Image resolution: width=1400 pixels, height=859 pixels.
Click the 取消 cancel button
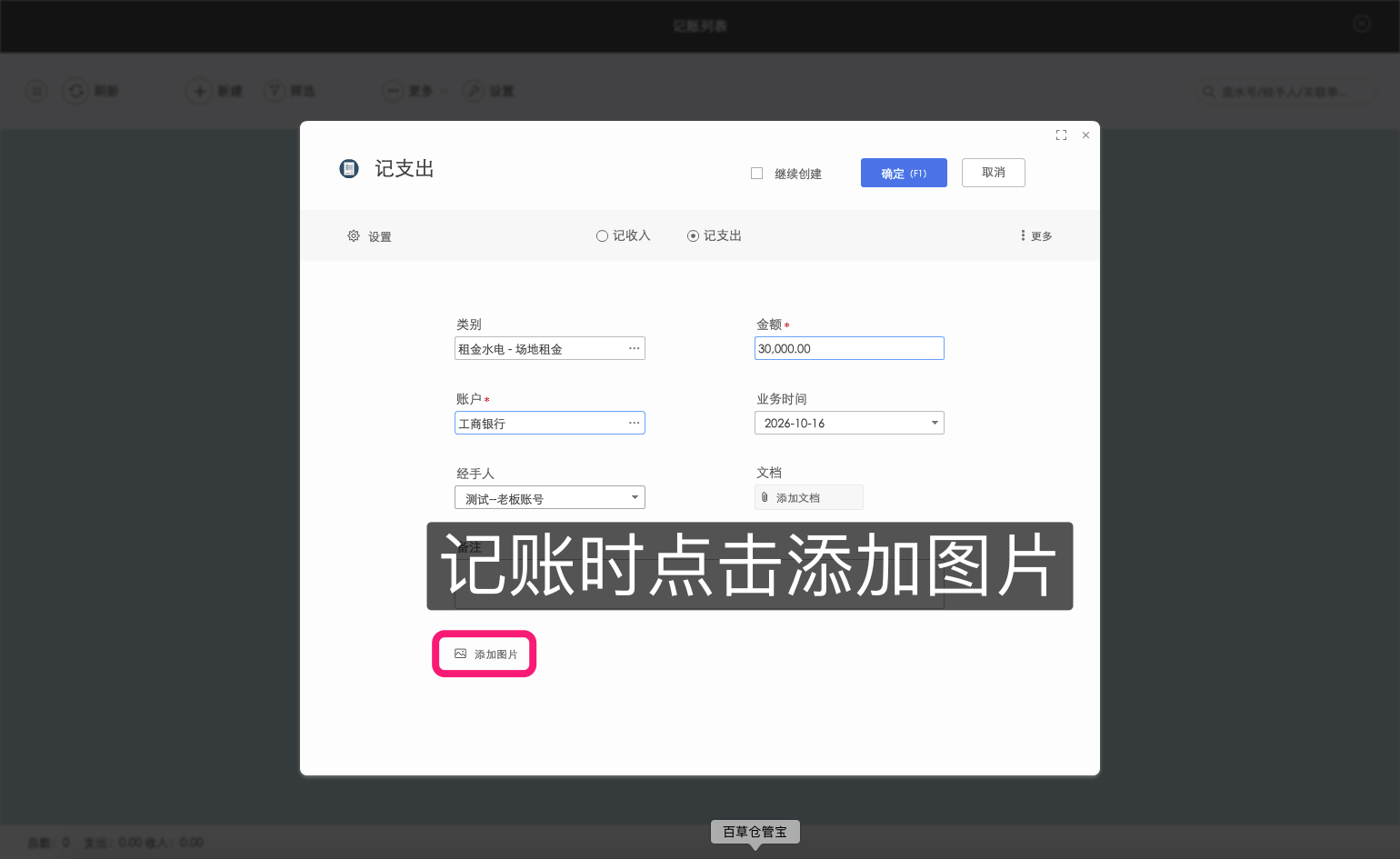click(994, 173)
